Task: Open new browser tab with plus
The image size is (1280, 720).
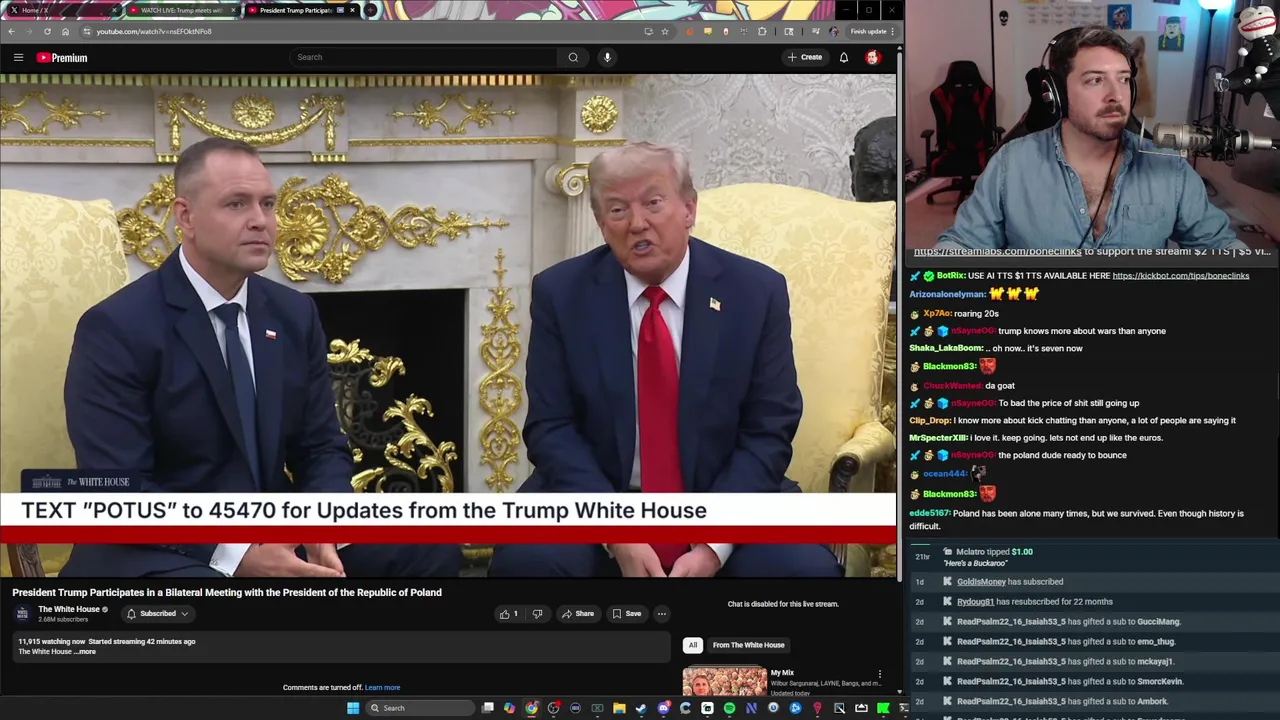Action: (x=371, y=10)
